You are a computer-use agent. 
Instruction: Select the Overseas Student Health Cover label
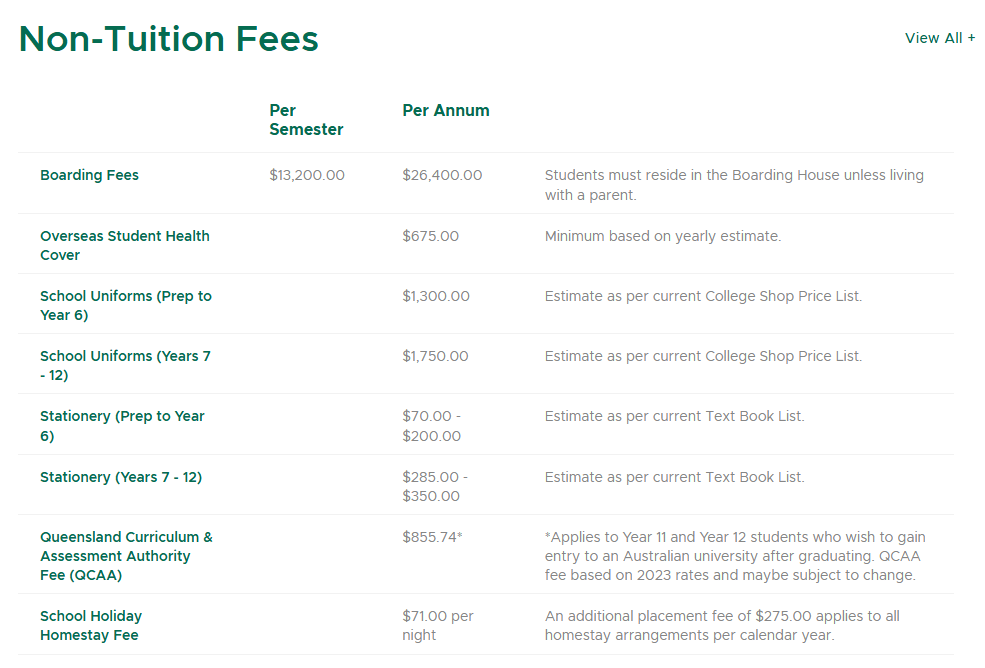(x=124, y=245)
